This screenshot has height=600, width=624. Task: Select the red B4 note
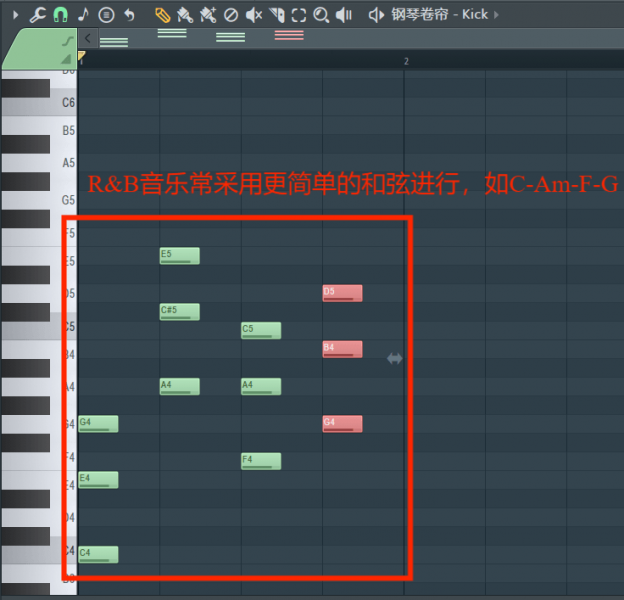coord(342,349)
